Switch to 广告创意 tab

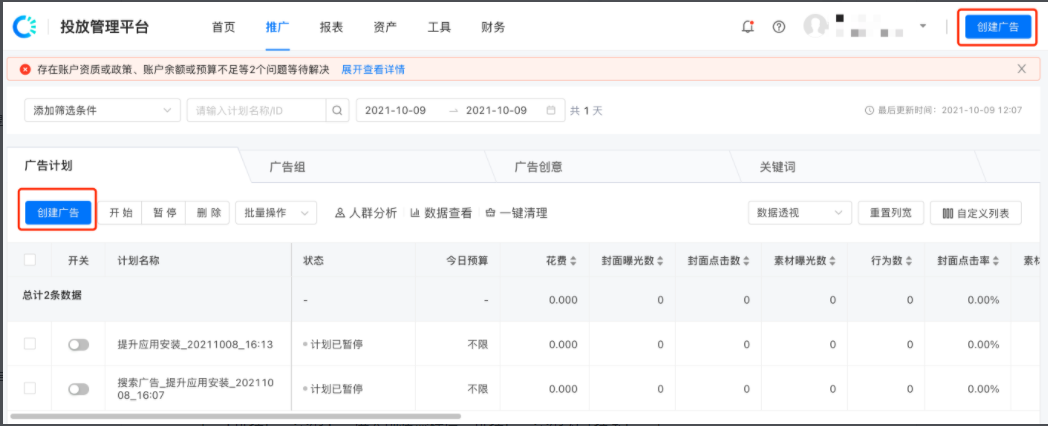[x=539, y=167]
